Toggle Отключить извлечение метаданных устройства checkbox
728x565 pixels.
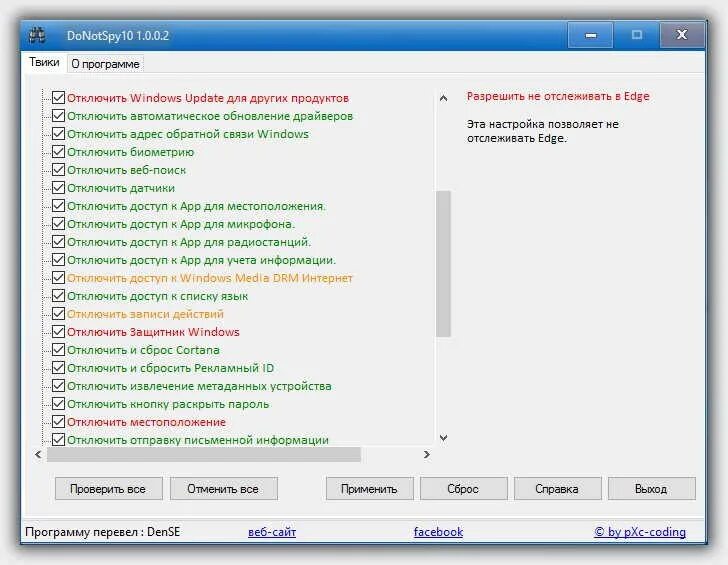(58, 386)
